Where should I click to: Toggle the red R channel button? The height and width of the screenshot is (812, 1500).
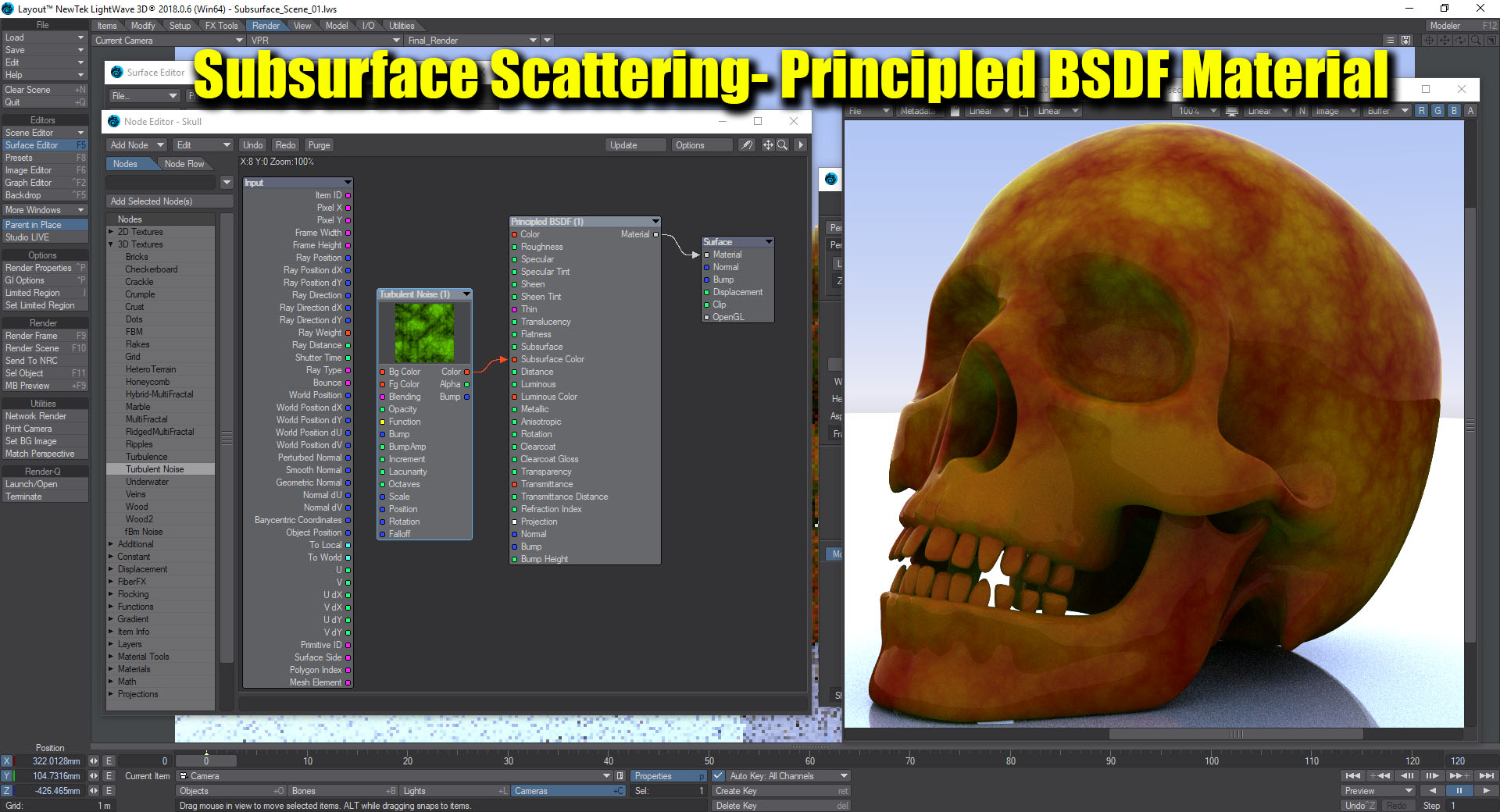tap(1422, 111)
